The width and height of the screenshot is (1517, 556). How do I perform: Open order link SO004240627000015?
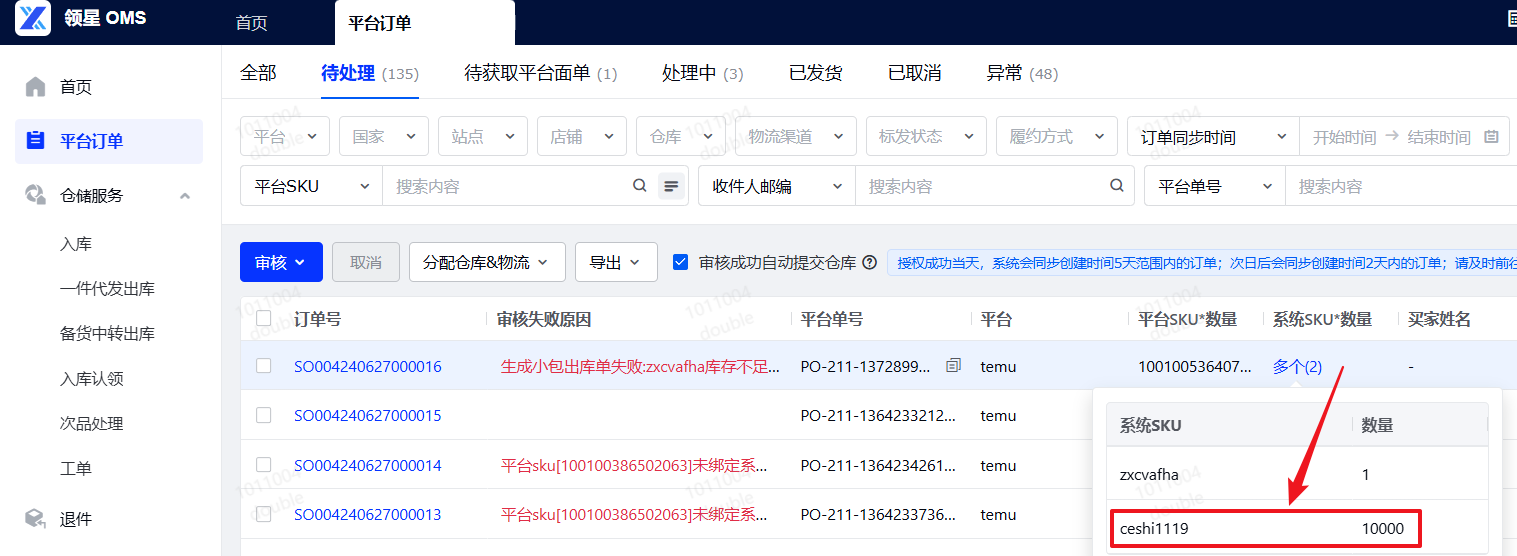click(x=368, y=415)
